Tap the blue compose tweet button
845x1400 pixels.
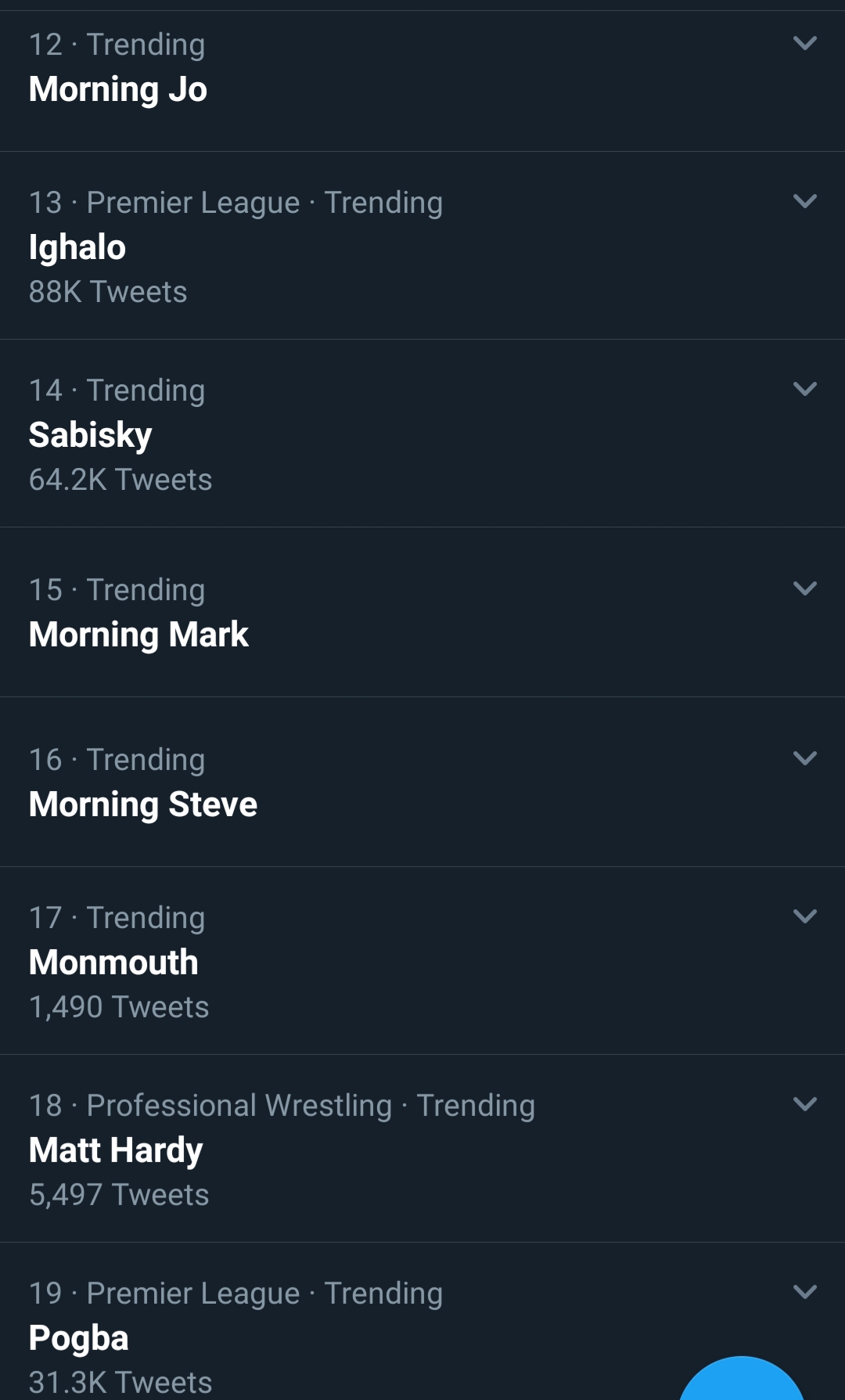tap(741, 1385)
